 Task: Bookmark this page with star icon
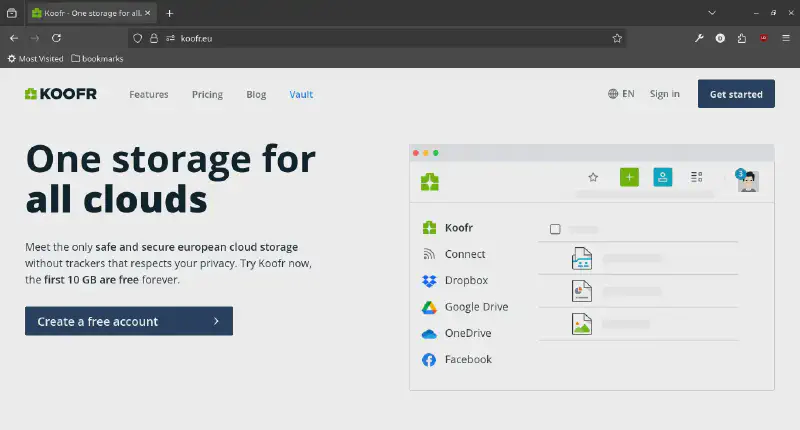617,38
